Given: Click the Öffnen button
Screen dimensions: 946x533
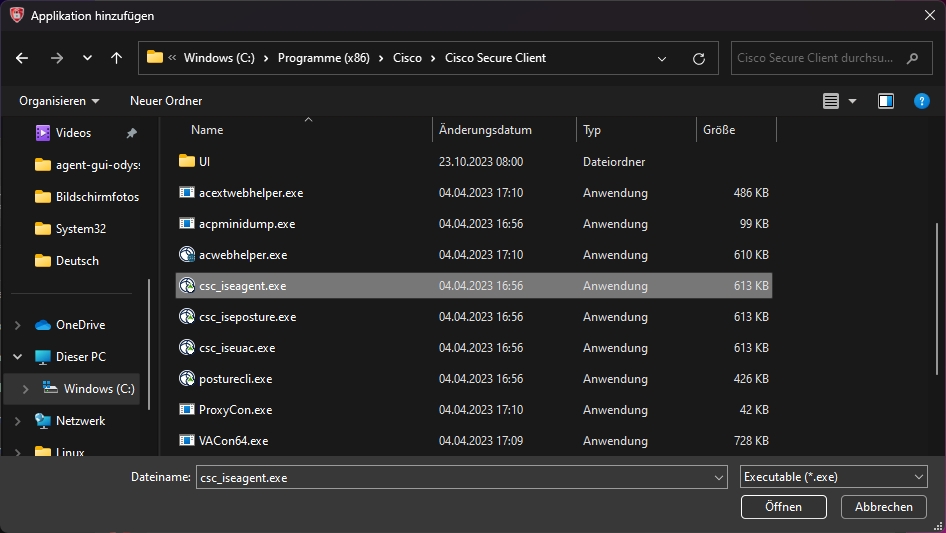Looking at the screenshot, I should pyautogui.click(x=783, y=507).
